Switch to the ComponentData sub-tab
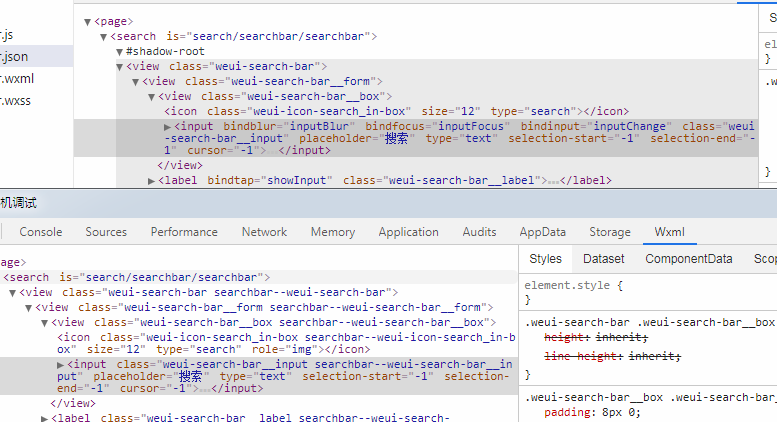The height and width of the screenshot is (422, 777). [x=688, y=259]
